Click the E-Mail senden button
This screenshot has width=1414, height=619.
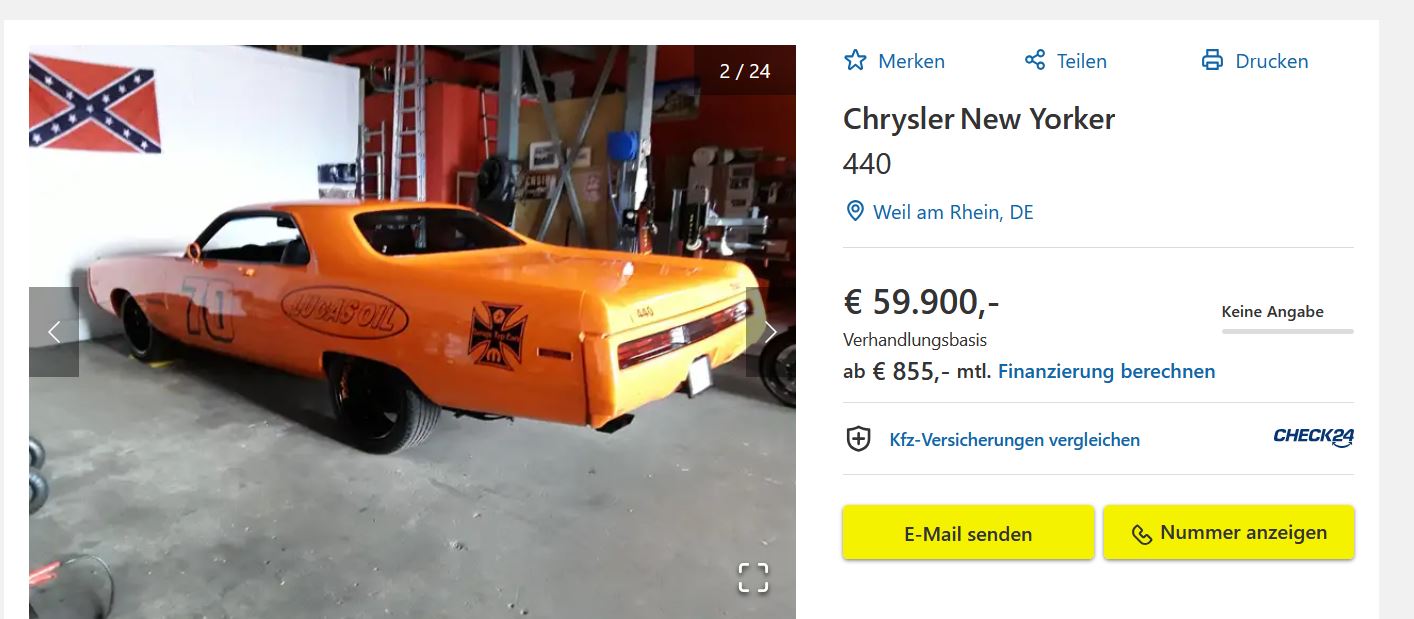968,533
